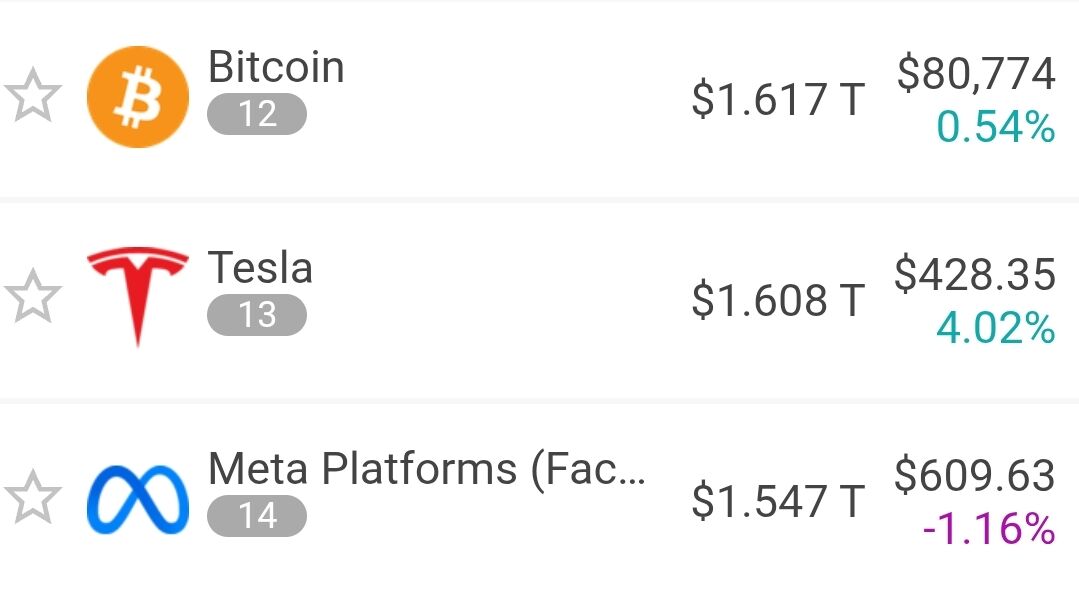The height and width of the screenshot is (596, 1079).
Task: Click the rank 14 badge
Action: 257,515
